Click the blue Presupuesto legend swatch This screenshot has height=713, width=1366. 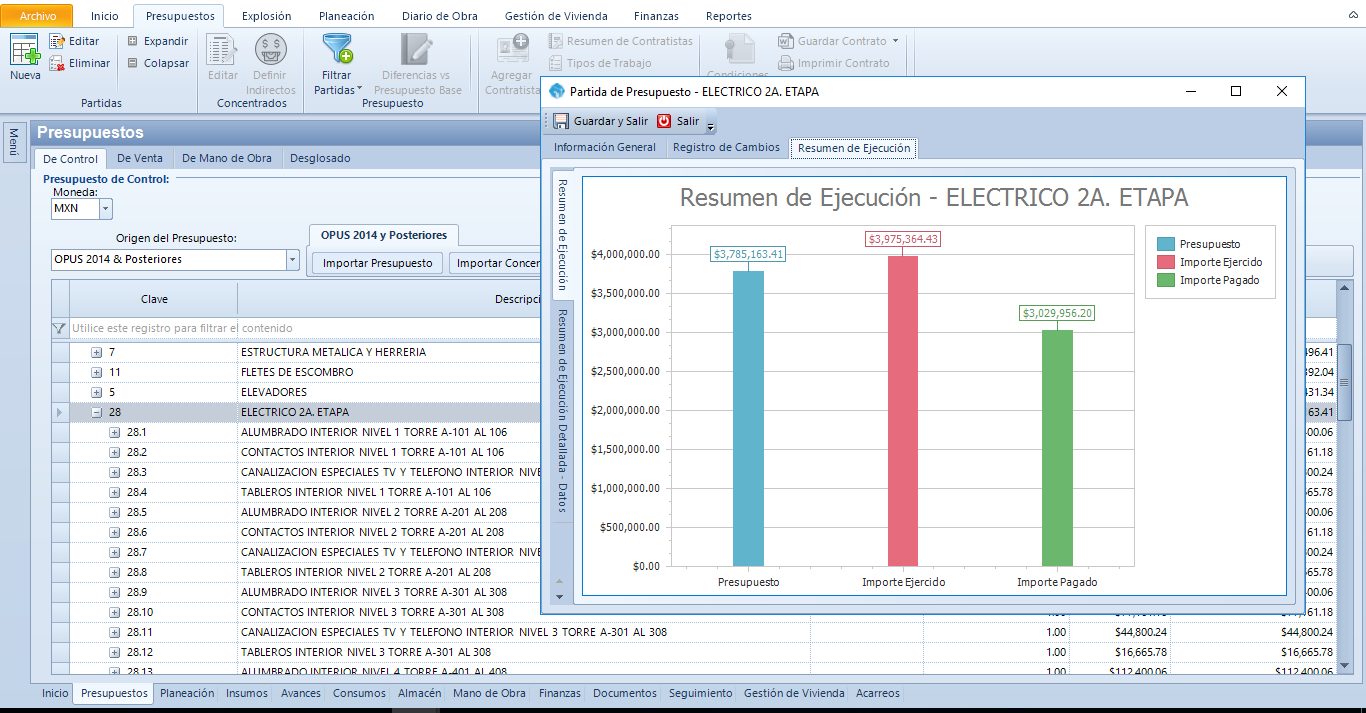click(1165, 244)
